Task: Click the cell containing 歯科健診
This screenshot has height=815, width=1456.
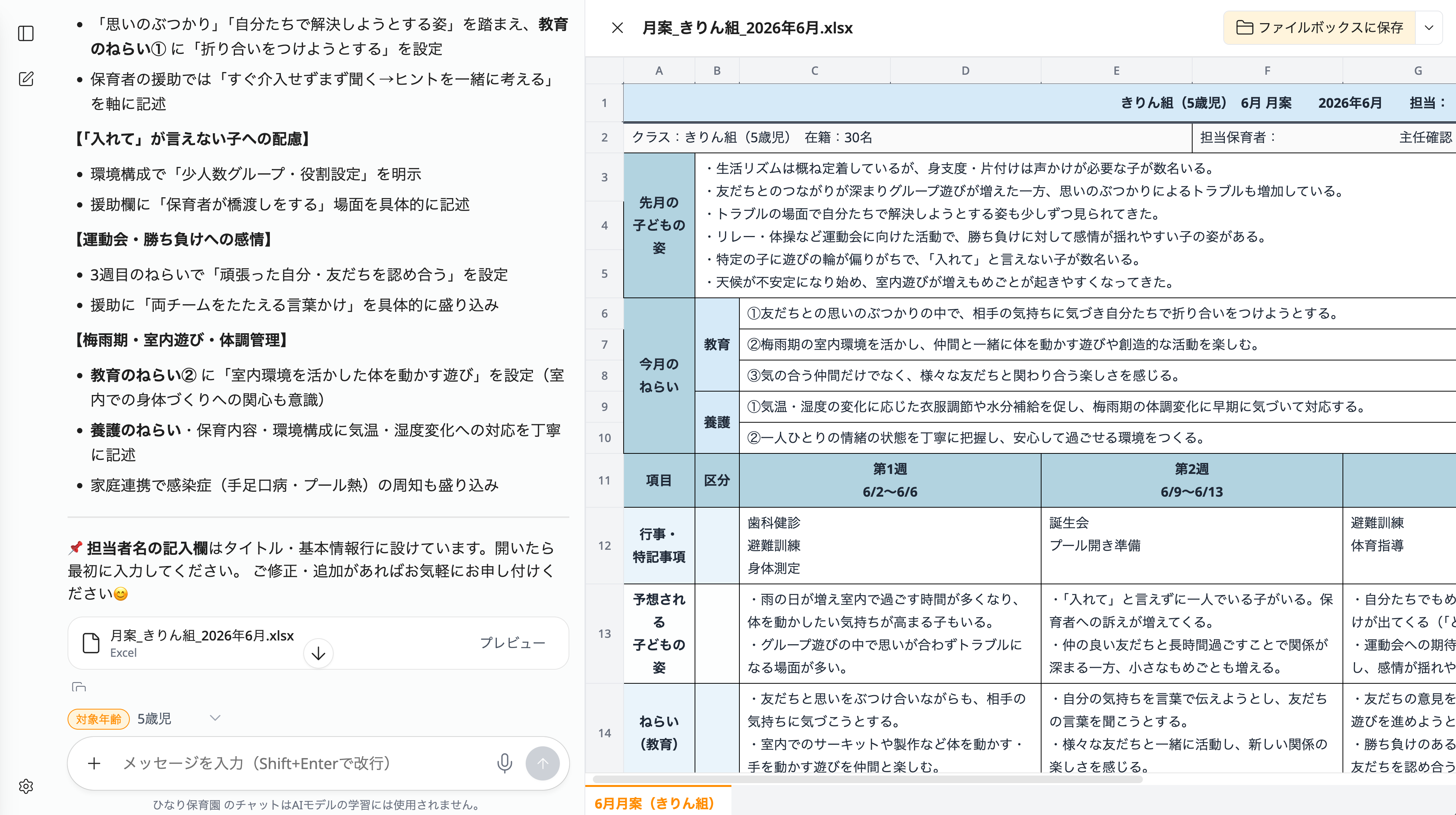Action: coord(890,545)
